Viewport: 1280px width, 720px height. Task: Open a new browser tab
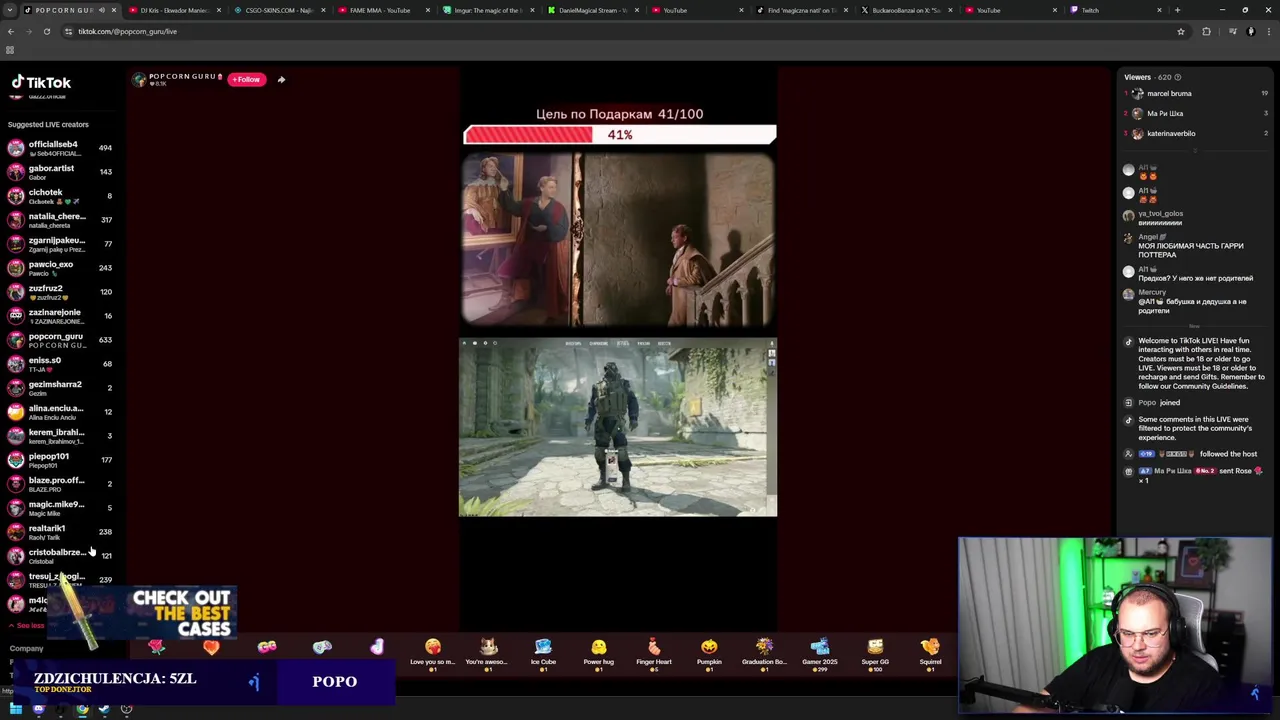tap(1177, 10)
